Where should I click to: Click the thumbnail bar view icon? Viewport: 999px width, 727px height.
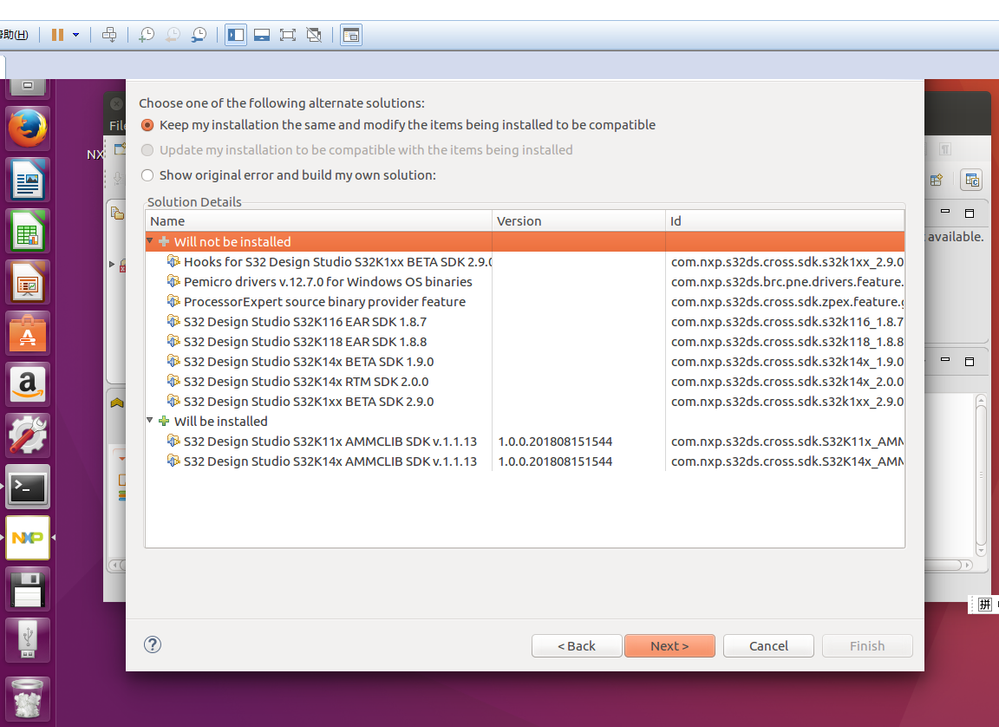(262, 34)
